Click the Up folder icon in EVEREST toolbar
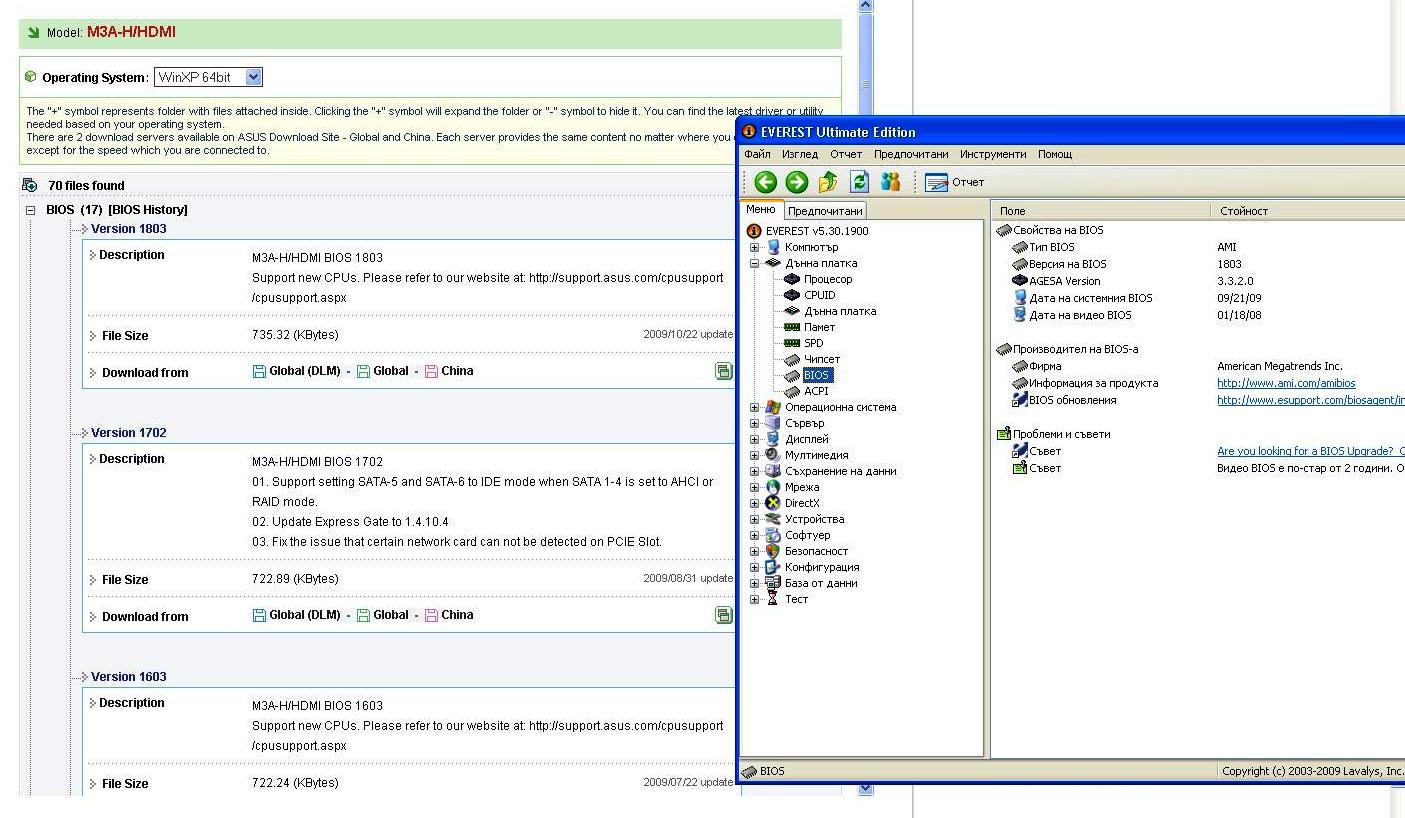The height and width of the screenshot is (818, 1405). pyautogui.click(x=828, y=182)
